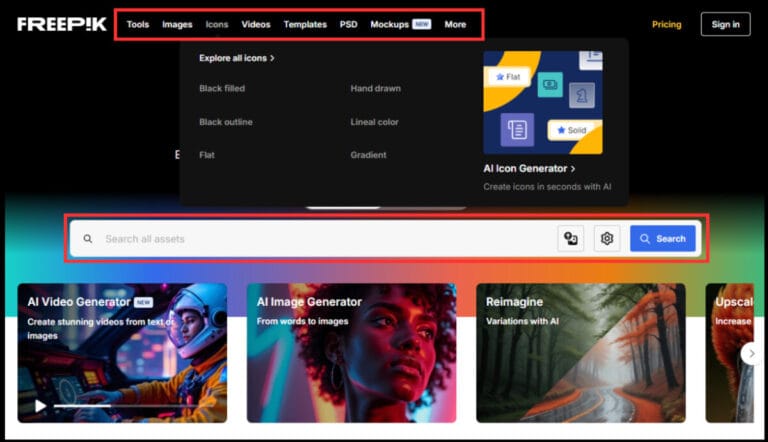
Task: Choose Hand drawn icon style
Action: (375, 89)
